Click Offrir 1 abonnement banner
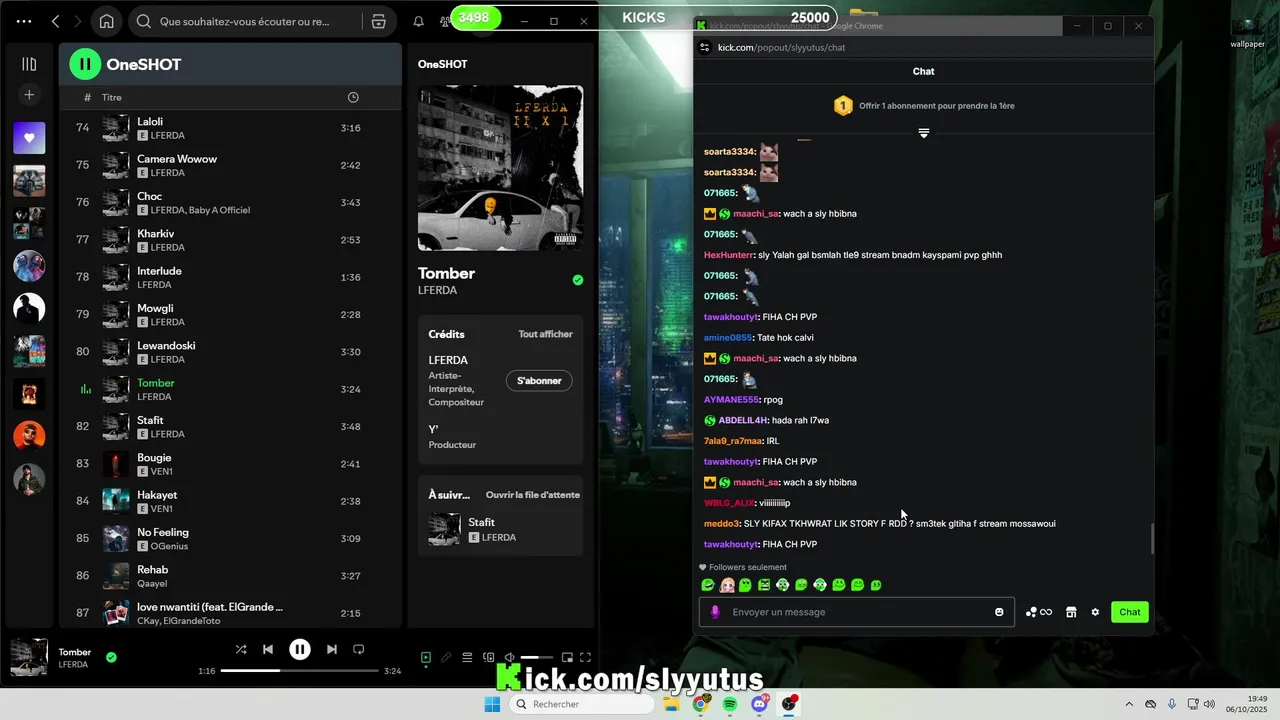The image size is (1280, 720). pos(924,105)
